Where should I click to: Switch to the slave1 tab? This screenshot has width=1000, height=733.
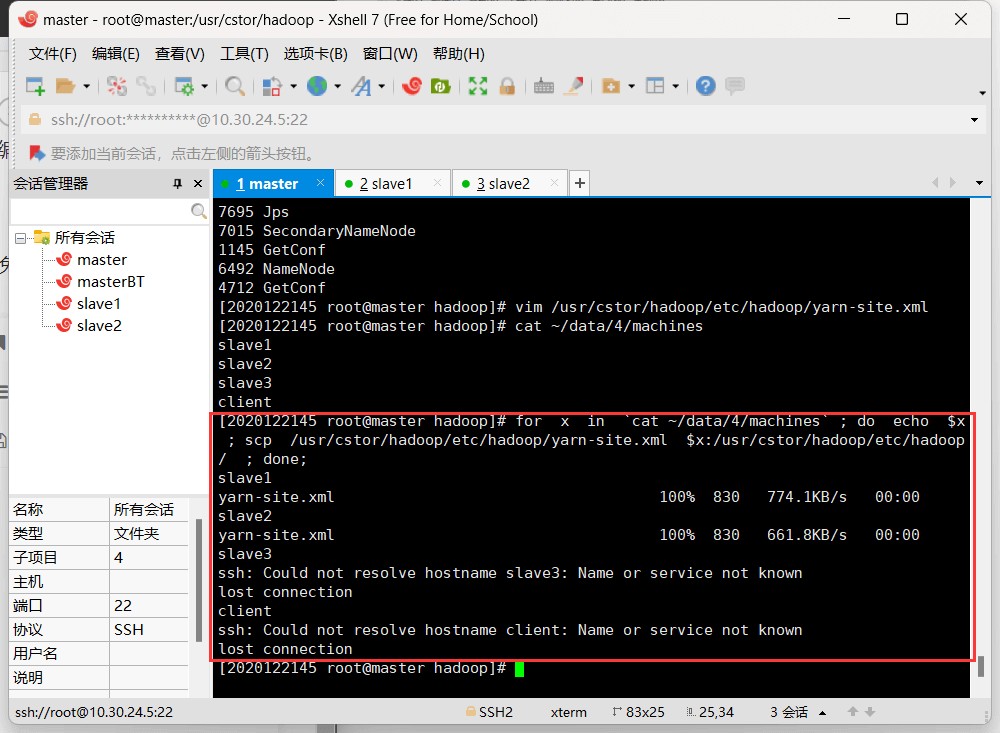click(386, 184)
